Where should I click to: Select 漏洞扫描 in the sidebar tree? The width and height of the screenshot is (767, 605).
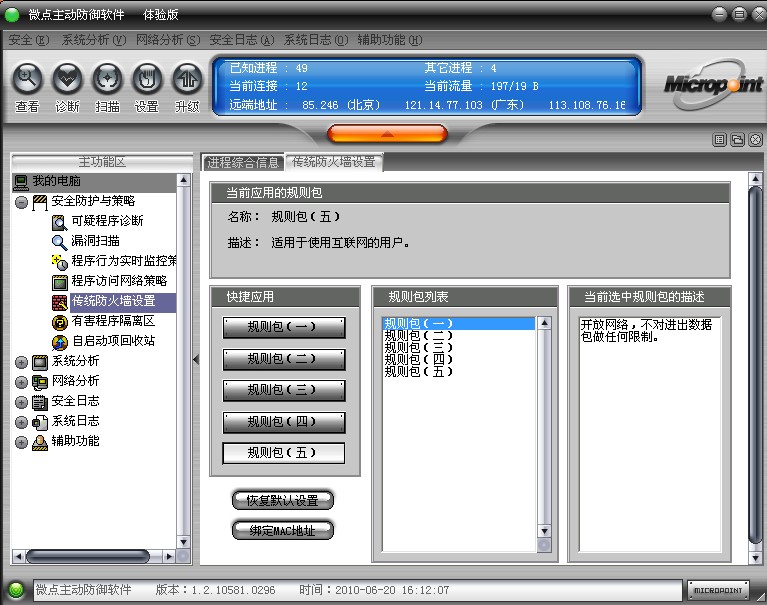[95, 241]
